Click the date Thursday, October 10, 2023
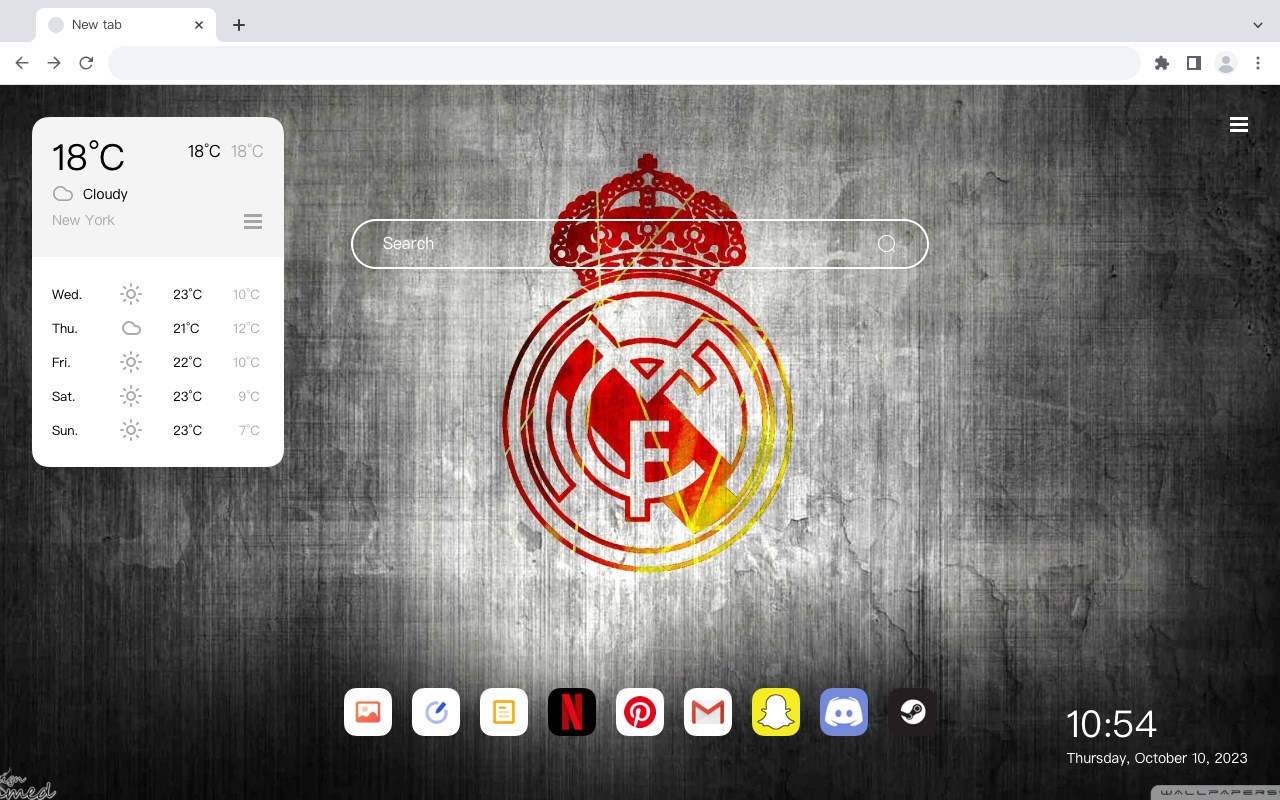The width and height of the screenshot is (1280, 800). coord(1157,758)
